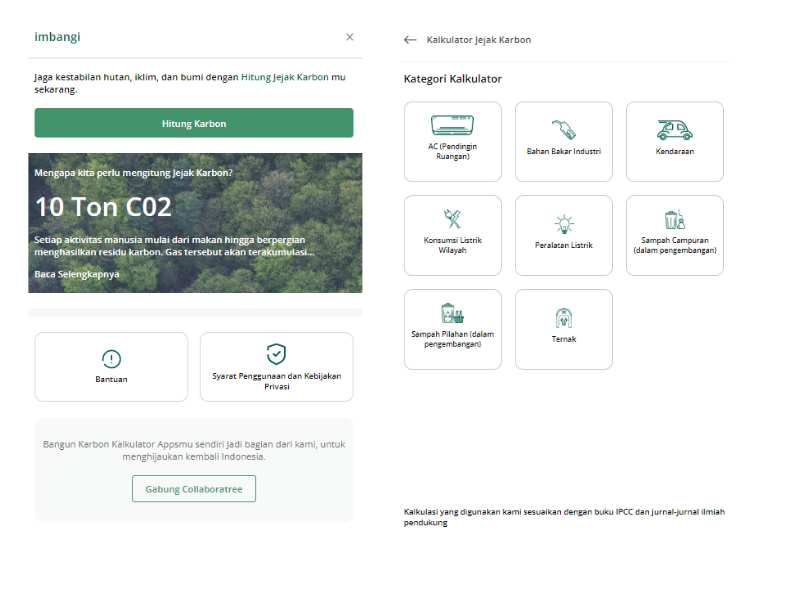Screen dimensions: 800x600
Task: Click Peralatan Listrik label
Action: tap(564, 245)
